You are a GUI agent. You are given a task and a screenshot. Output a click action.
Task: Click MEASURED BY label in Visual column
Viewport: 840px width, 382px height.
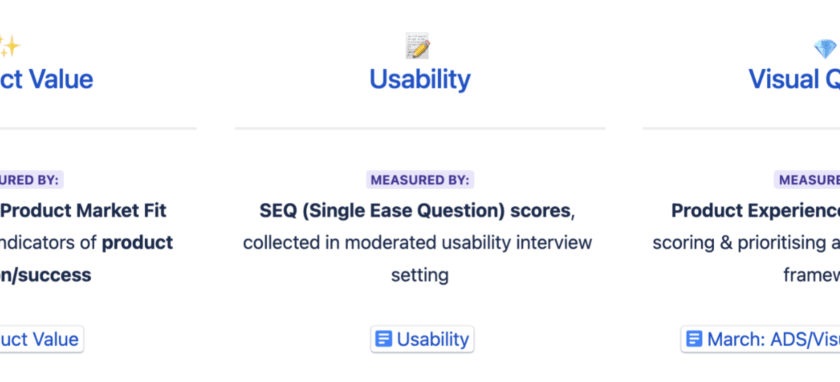[x=807, y=180]
